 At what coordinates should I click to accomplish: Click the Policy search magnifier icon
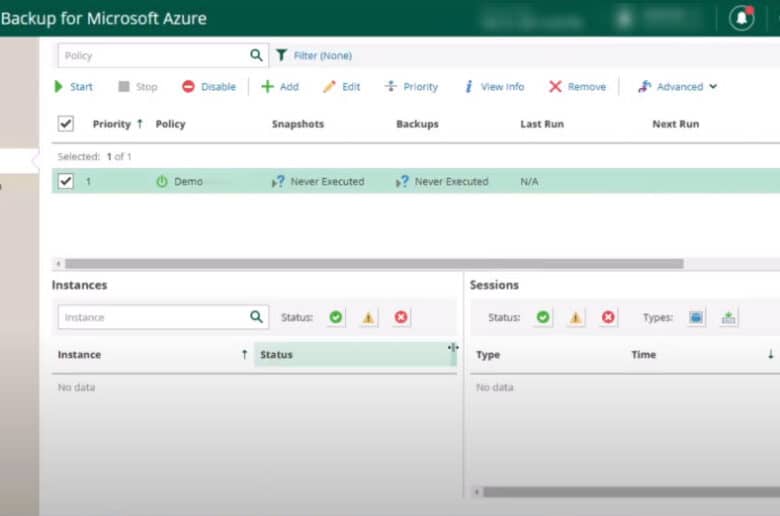[x=256, y=55]
